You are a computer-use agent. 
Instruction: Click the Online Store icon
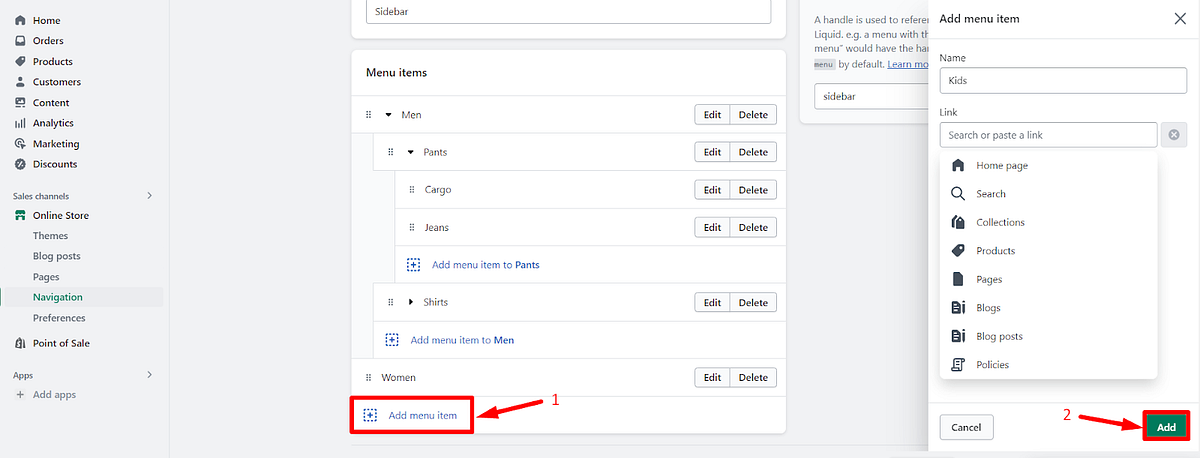tap(20, 215)
